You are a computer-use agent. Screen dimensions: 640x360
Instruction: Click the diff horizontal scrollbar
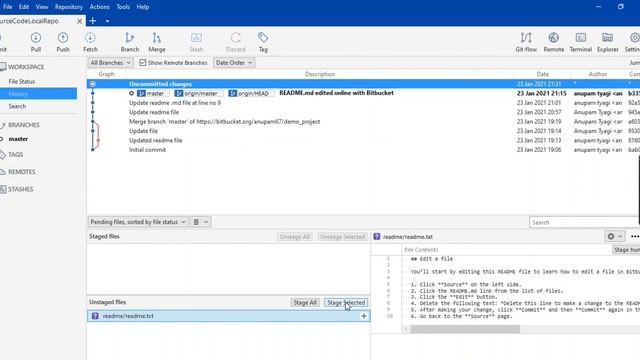click(465, 329)
